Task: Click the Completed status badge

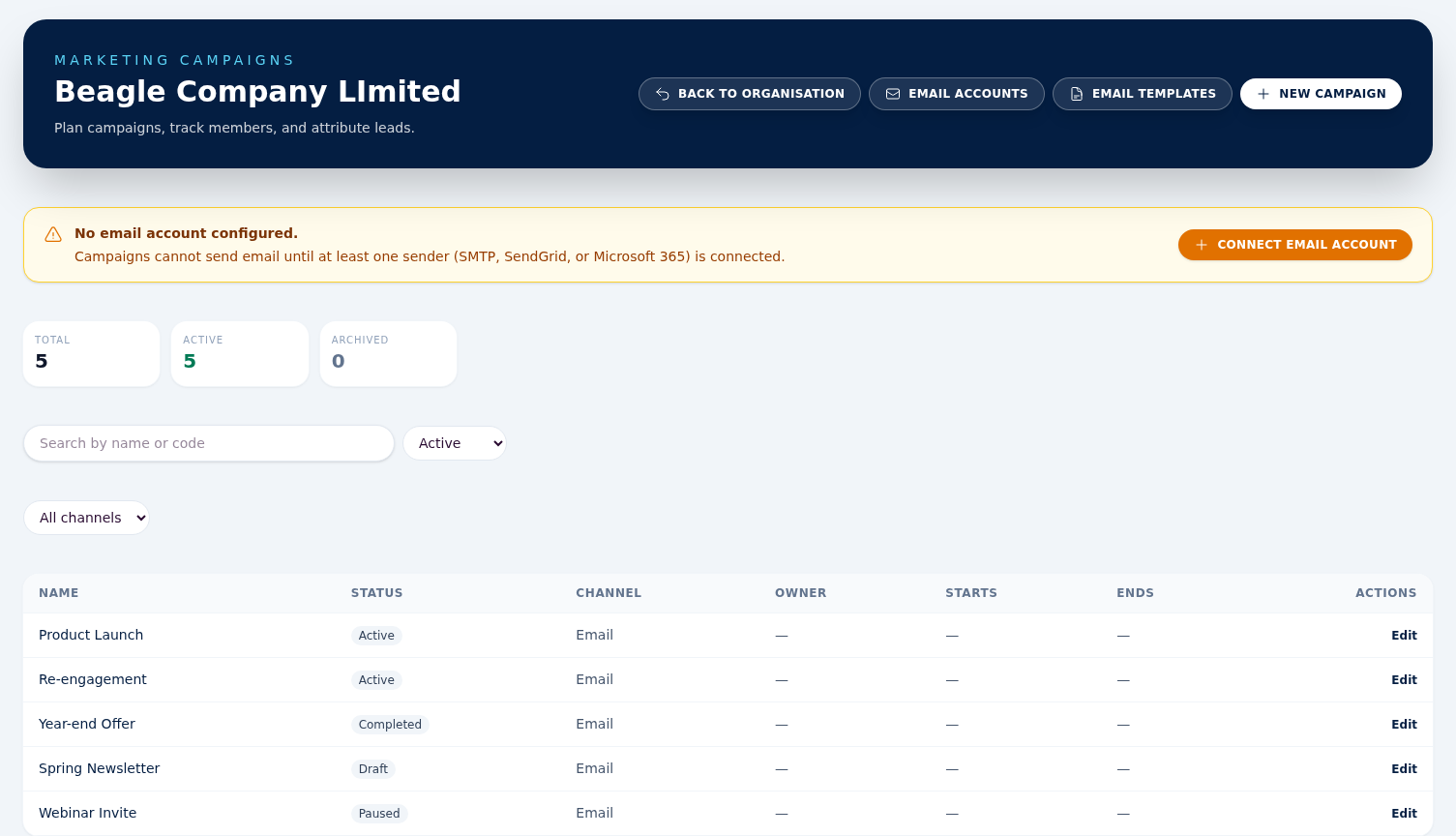Action: pos(390,725)
